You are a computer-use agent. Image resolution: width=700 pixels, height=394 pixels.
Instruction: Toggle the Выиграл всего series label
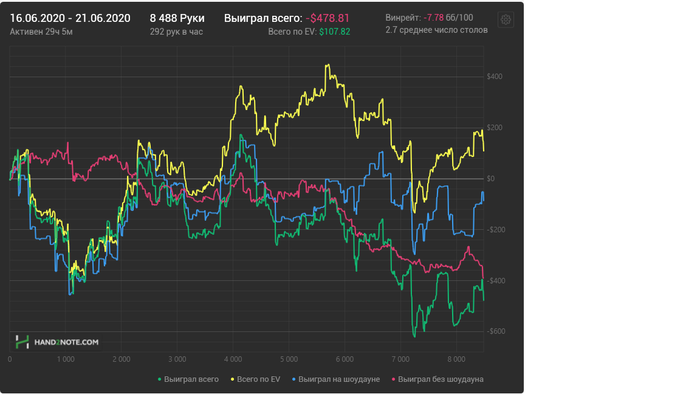pos(191,379)
